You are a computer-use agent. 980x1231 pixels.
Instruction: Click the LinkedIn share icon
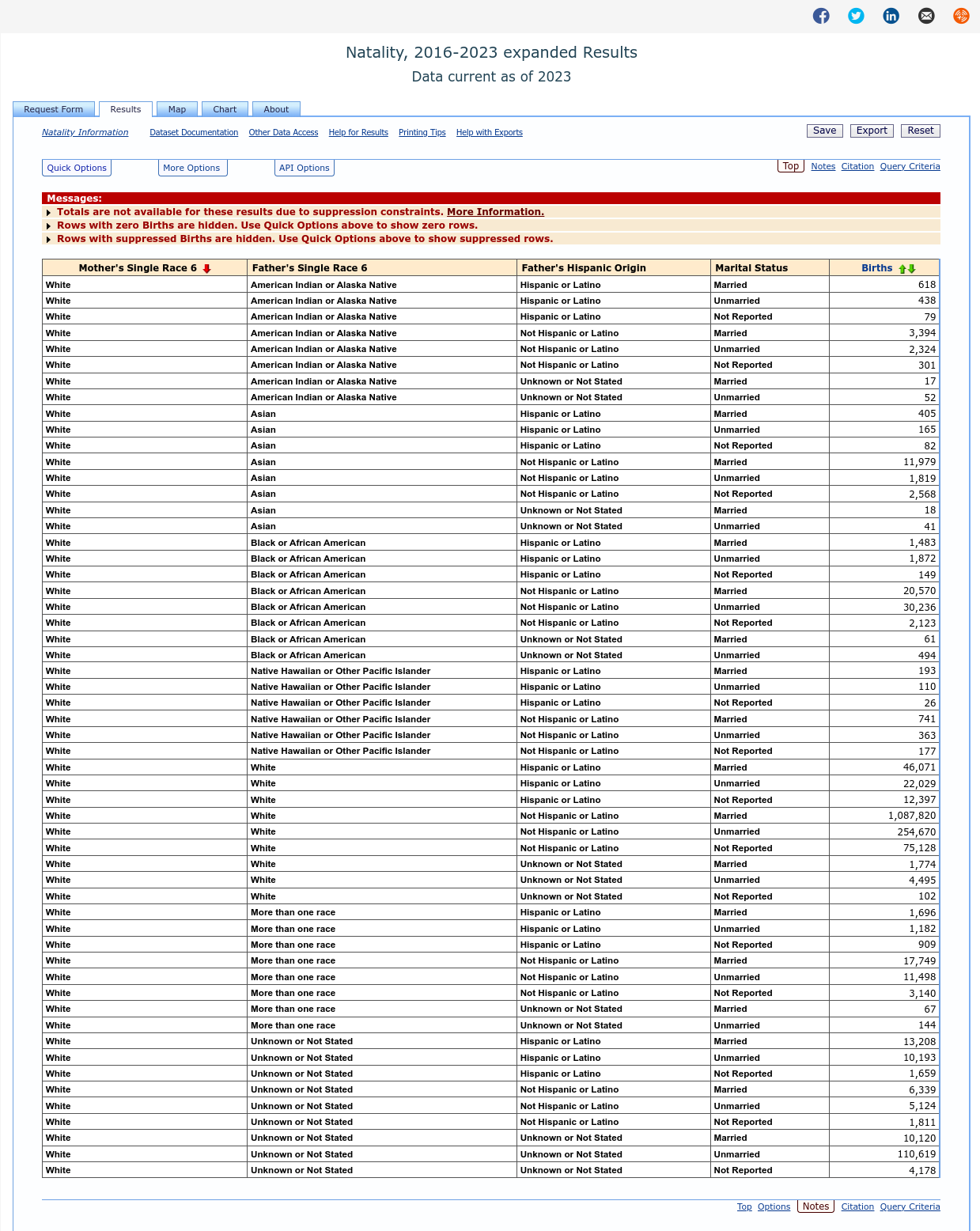(x=891, y=16)
